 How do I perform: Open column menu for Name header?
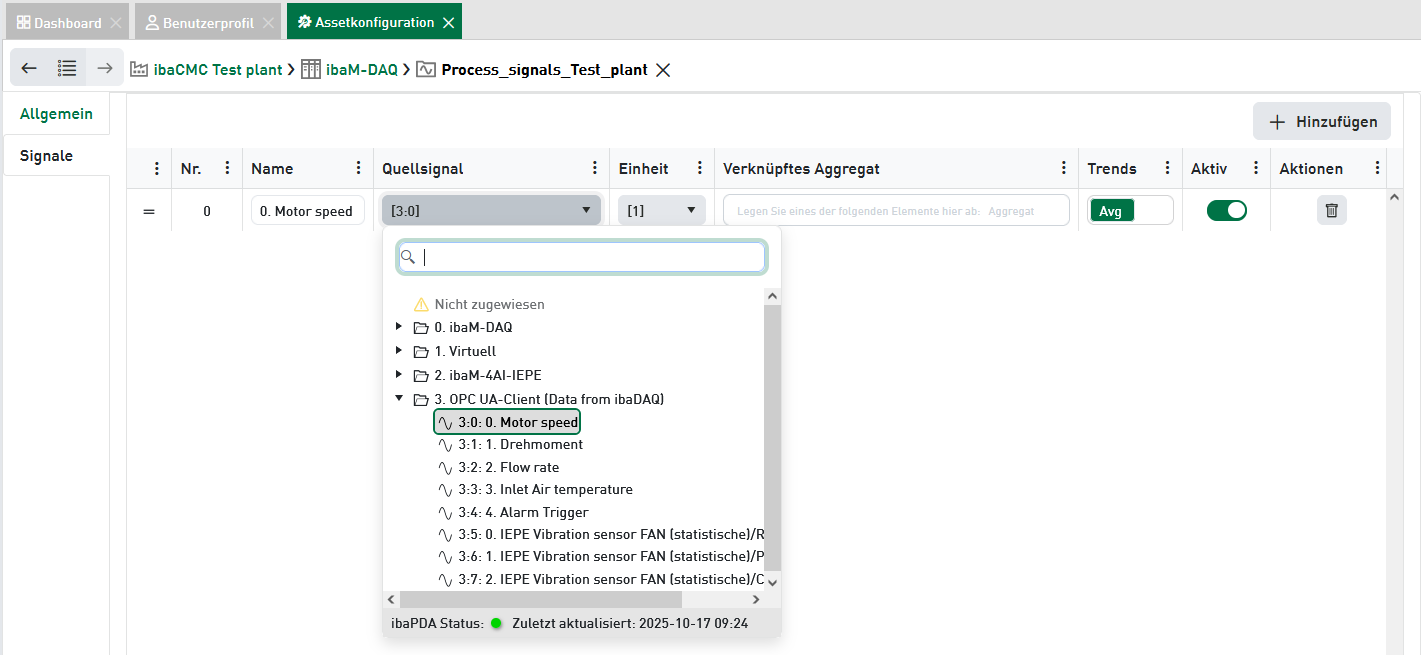(x=359, y=168)
